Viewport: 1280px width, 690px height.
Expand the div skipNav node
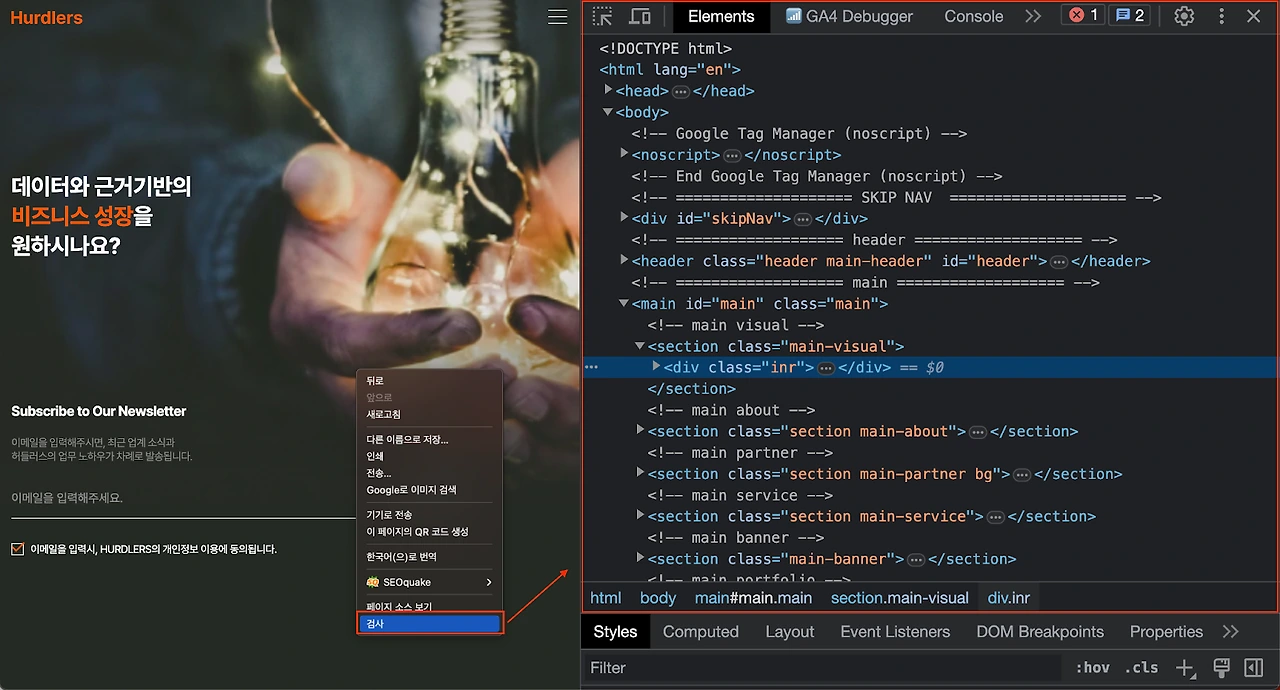pos(624,218)
